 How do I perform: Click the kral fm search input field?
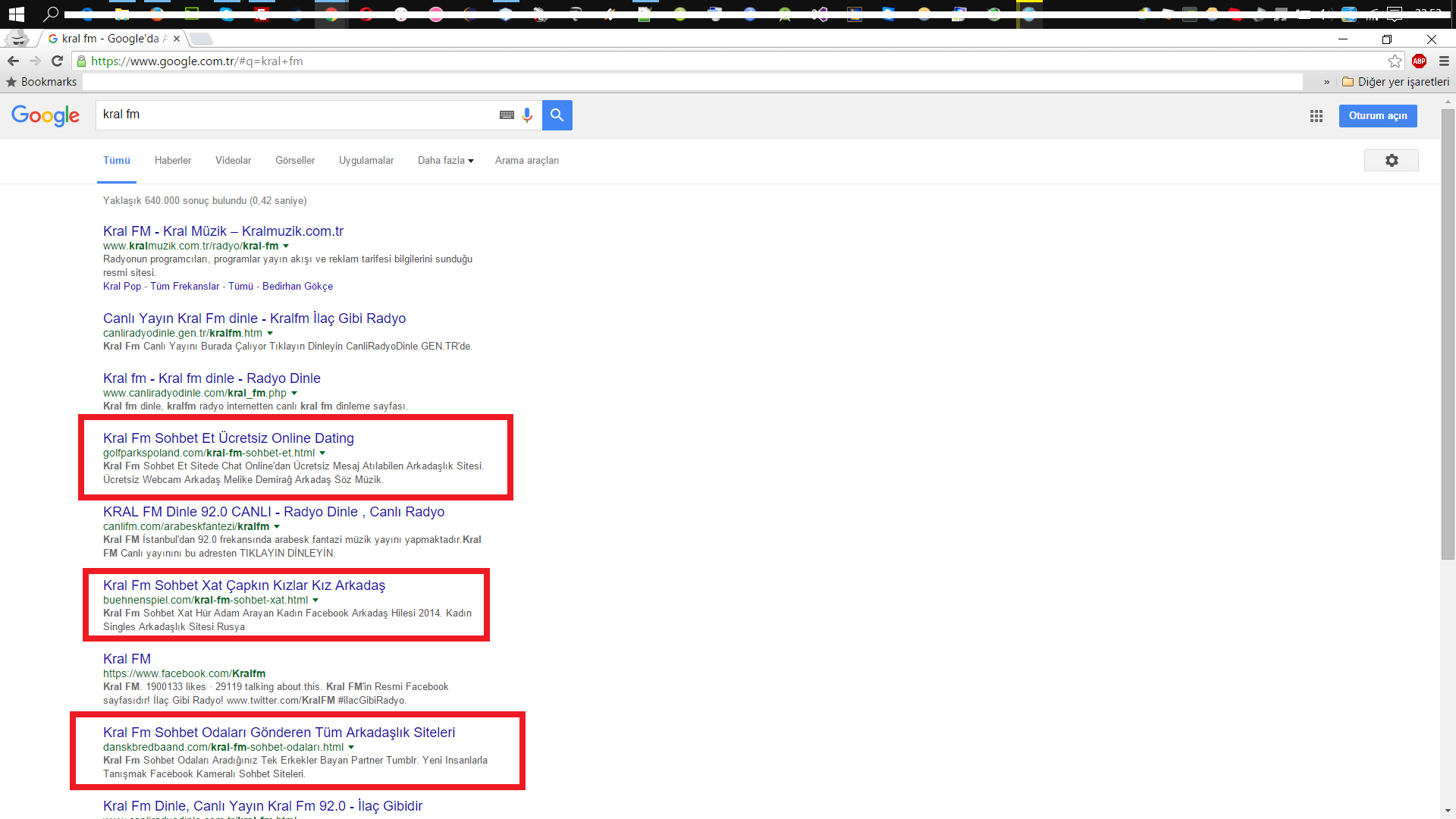coord(296,115)
